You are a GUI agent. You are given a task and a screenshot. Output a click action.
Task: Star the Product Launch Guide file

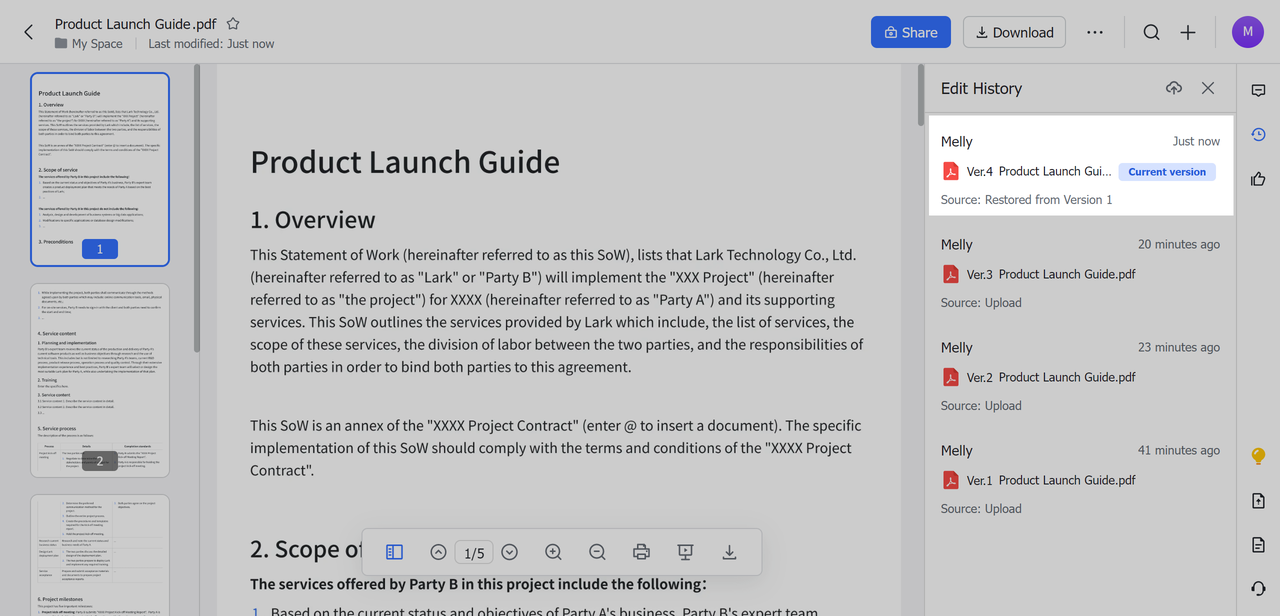click(x=233, y=23)
